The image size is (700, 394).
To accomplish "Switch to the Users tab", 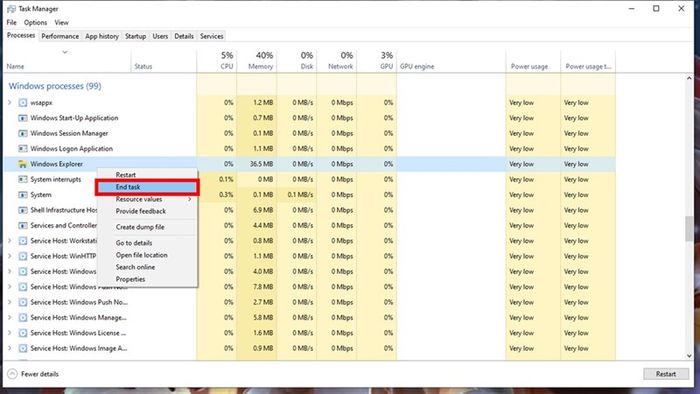I will point(160,36).
